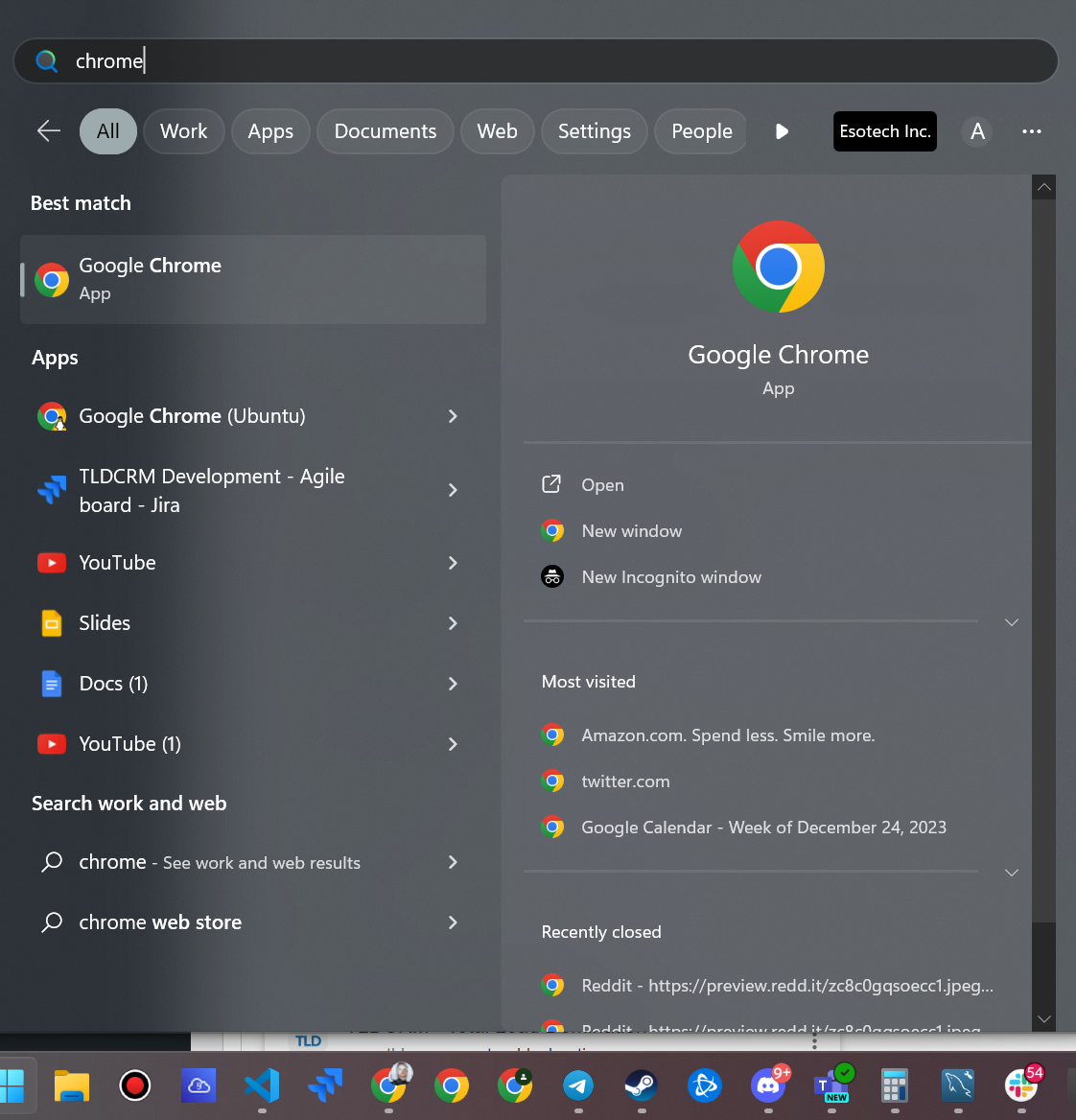This screenshot has width=1076, height=1120.
Task: Switch to the Documents filter tab
Action: [386, 131]
